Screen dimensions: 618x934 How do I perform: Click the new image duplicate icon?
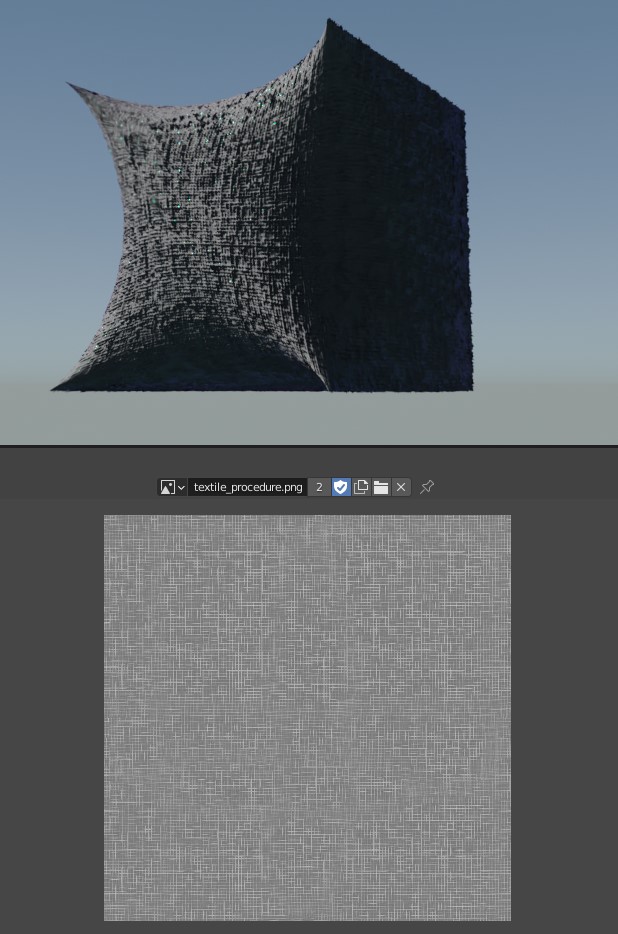point(361,487)
